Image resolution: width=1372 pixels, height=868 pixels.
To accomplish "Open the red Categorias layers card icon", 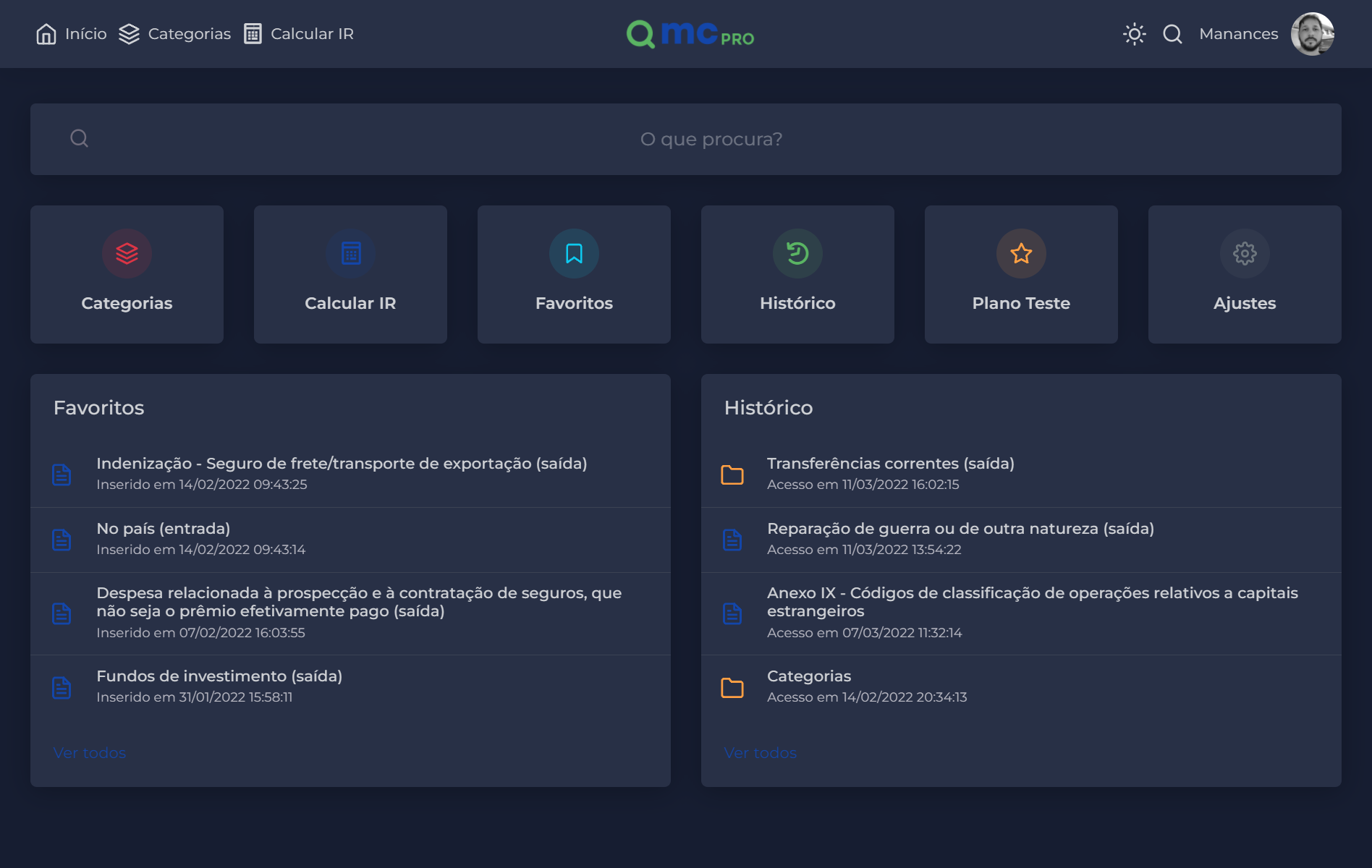I will (x=127, y=253).
